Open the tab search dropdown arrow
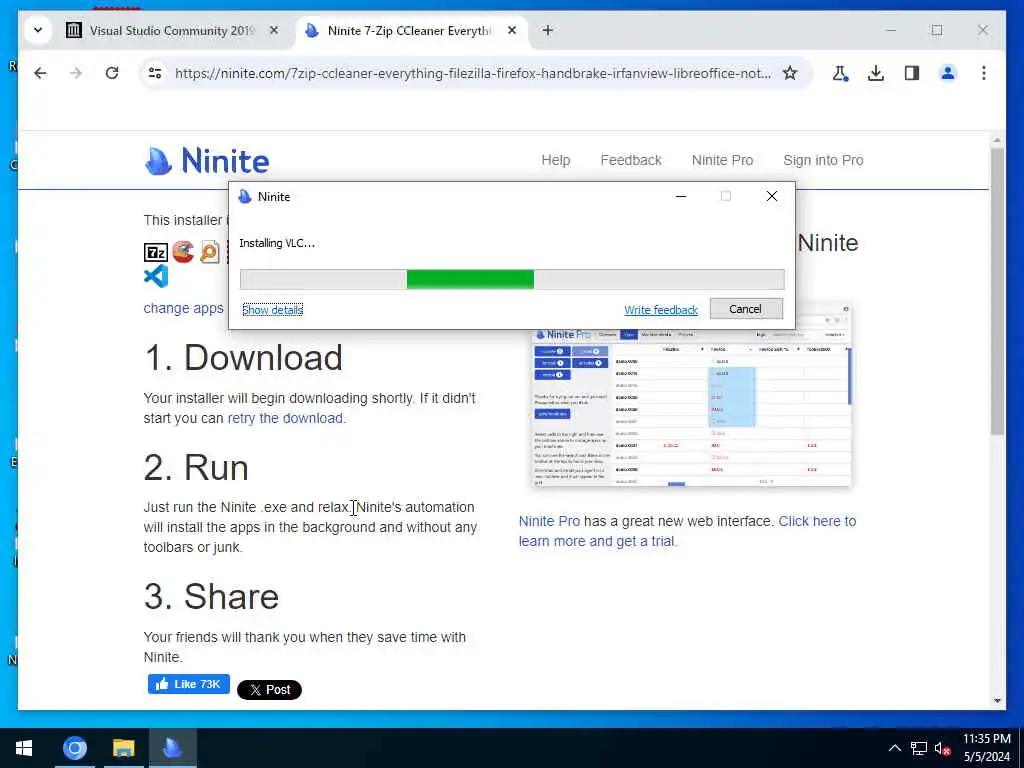 pos(38,30)
